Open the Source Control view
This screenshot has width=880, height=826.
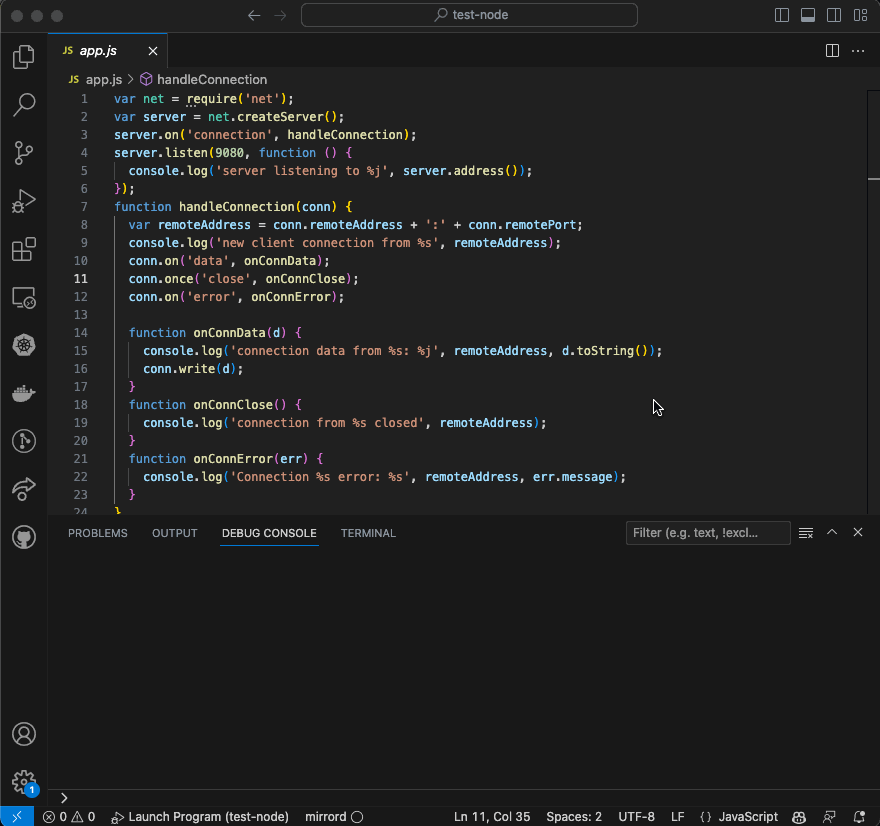(23, 153)
